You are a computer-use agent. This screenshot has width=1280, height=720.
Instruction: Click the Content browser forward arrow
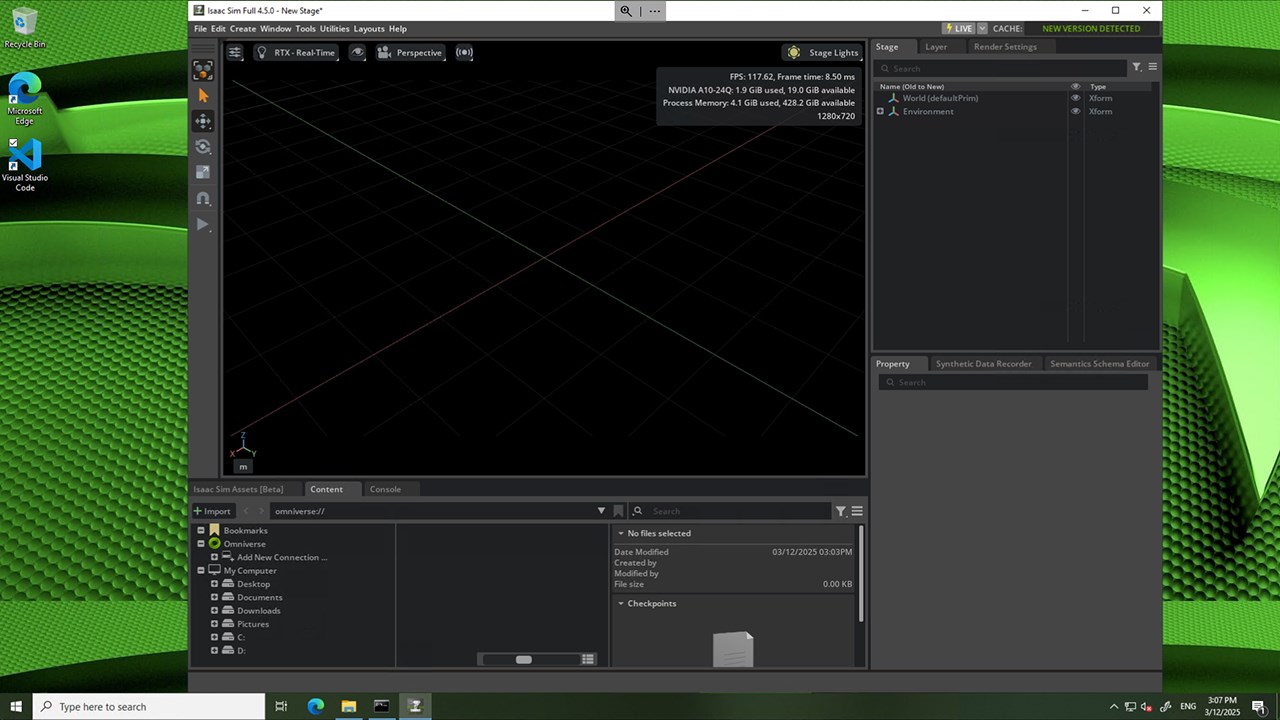[x=262, y=511]
